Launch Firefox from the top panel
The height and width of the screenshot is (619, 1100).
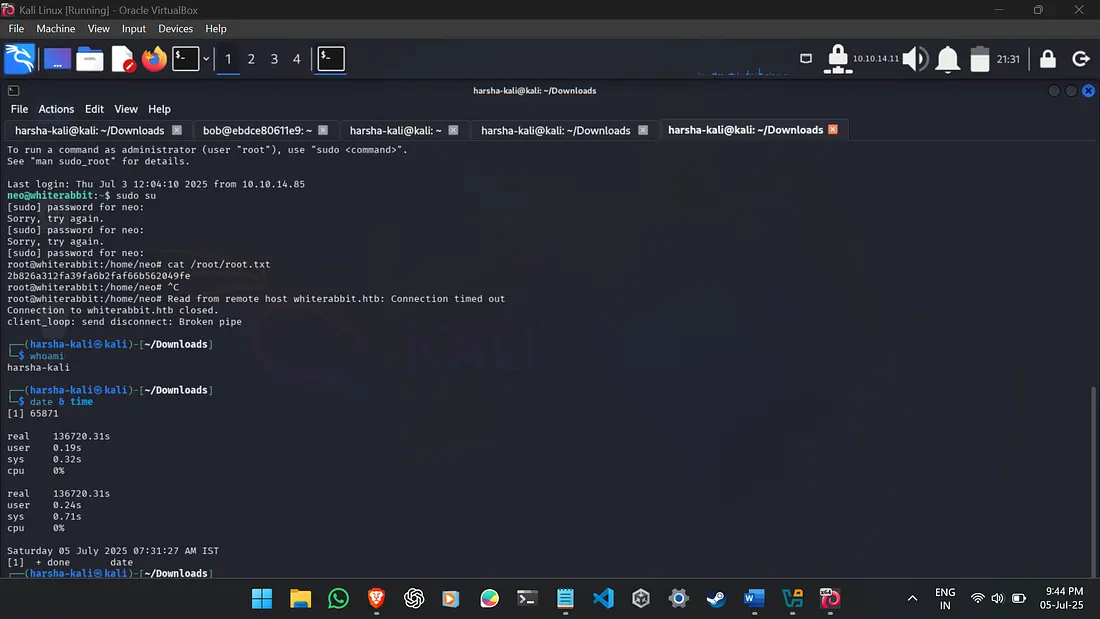click(154, 58)
